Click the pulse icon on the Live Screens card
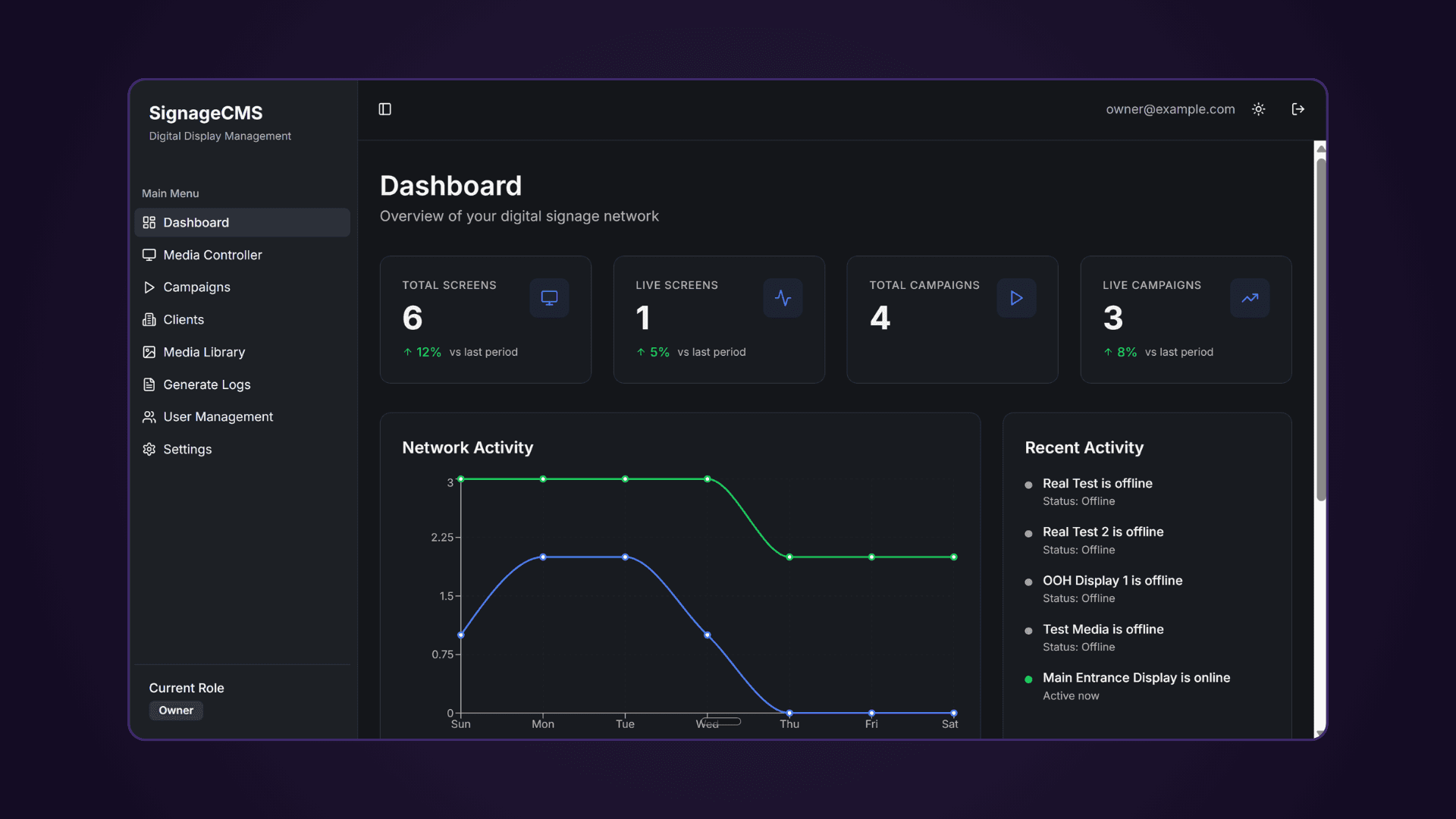Screen dimensions: 1456x819 [x=783, y=297]
